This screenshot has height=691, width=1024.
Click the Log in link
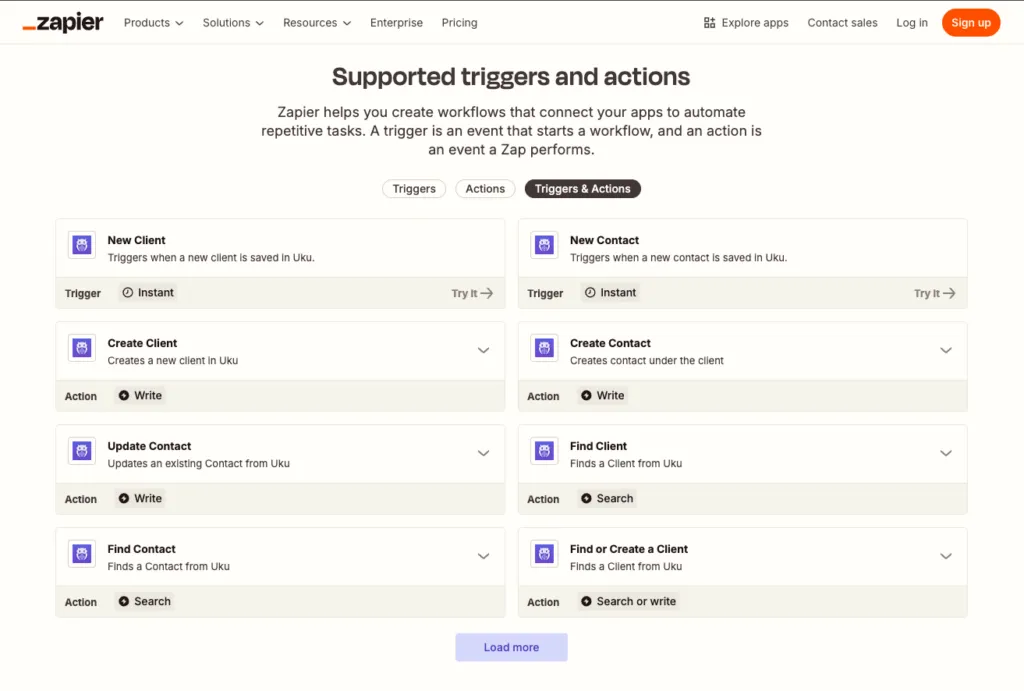click(912, 23)
